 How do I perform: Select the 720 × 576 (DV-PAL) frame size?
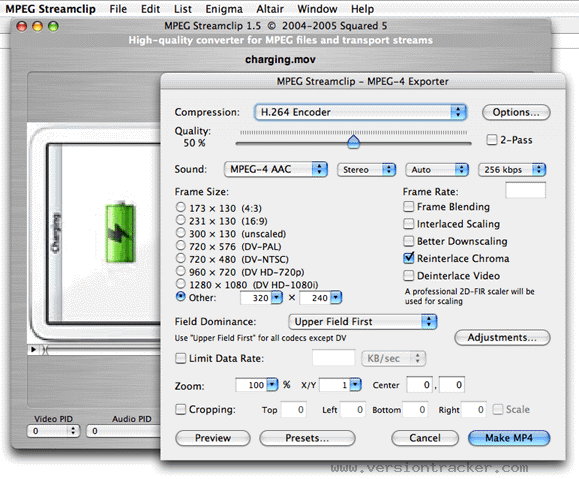point(181,246)
